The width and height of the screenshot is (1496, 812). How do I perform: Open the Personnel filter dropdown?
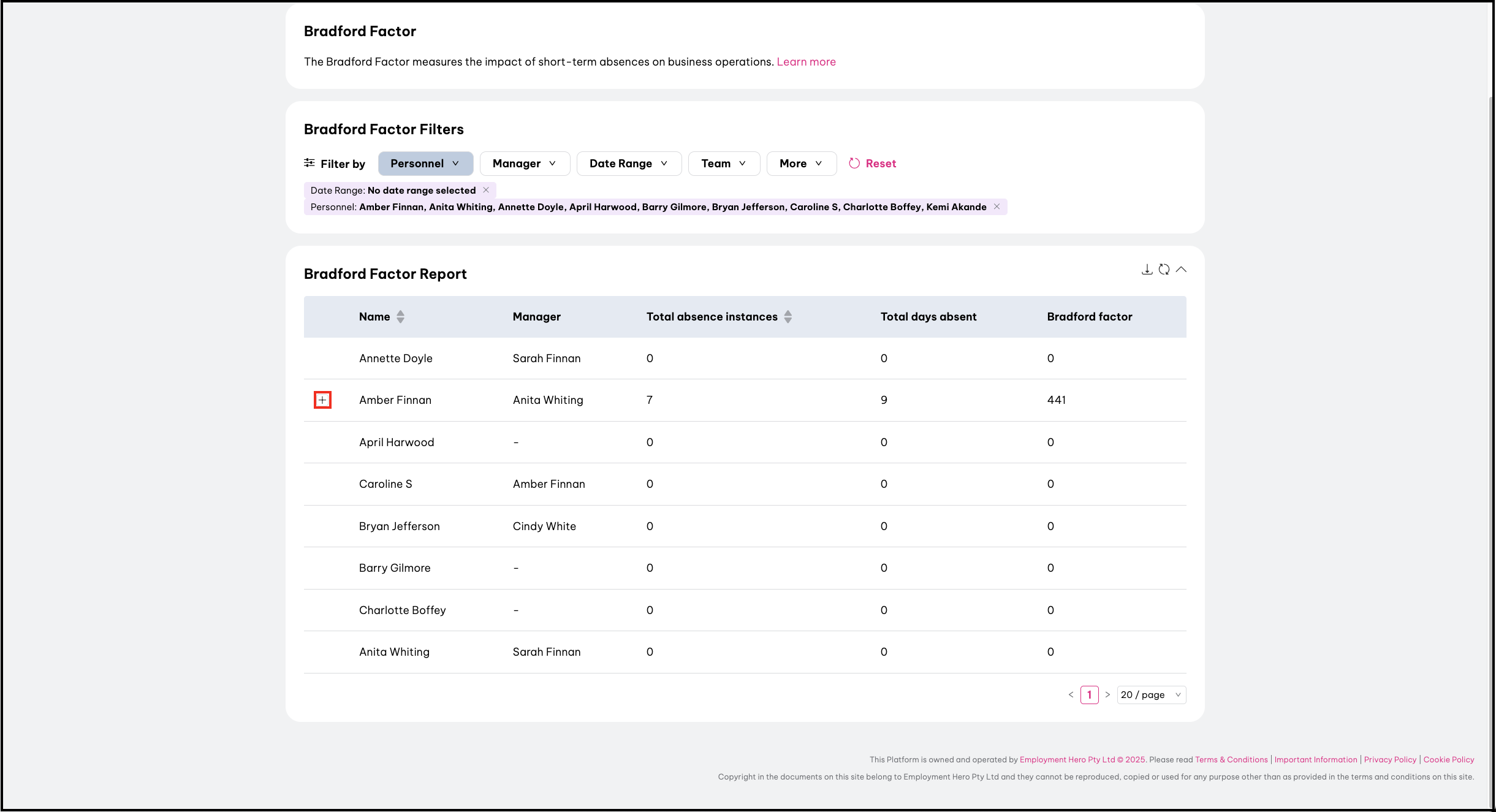tap(425, 164)
